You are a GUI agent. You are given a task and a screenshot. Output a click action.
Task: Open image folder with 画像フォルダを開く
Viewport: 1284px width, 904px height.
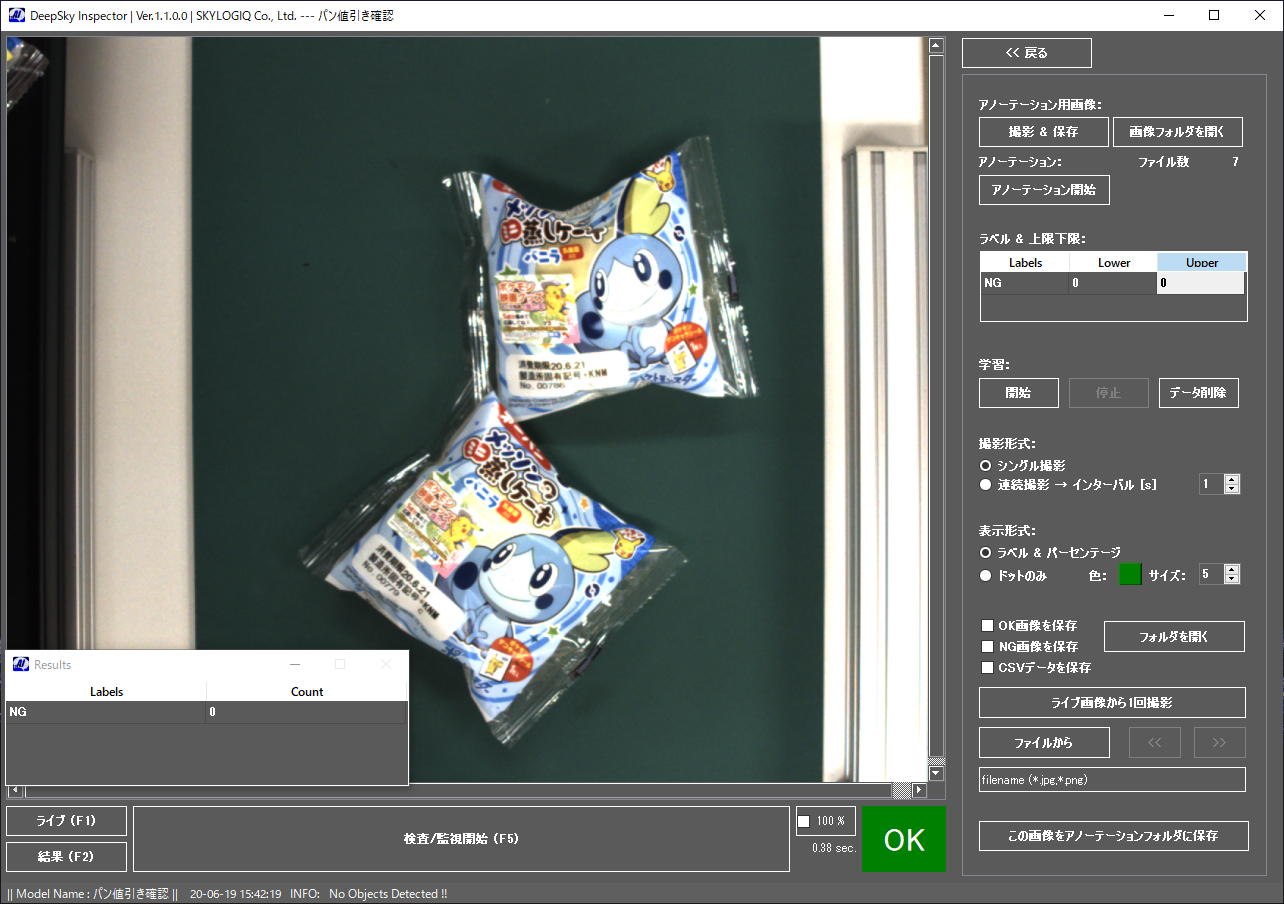click(x=1178, y=132)
